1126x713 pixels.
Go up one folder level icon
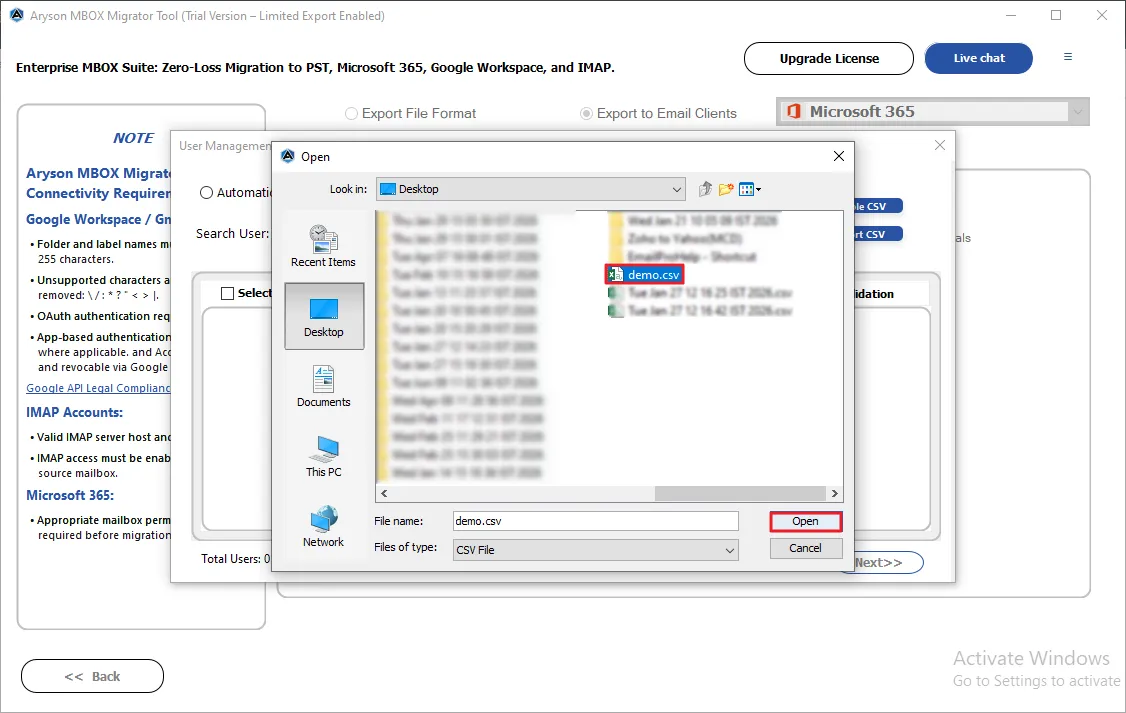pyautogui.click(x=704, y=189)
